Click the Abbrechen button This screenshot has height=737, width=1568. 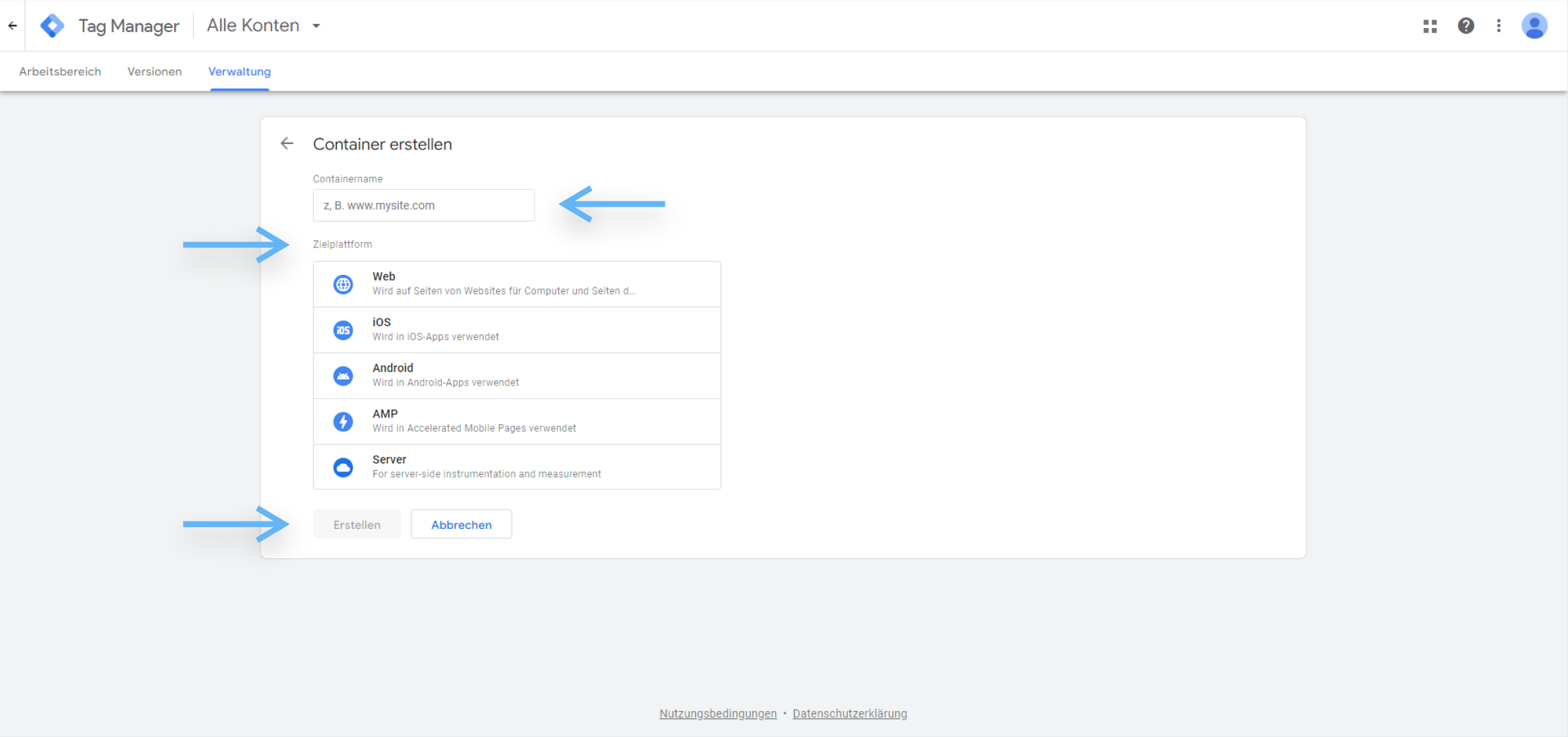461,524
